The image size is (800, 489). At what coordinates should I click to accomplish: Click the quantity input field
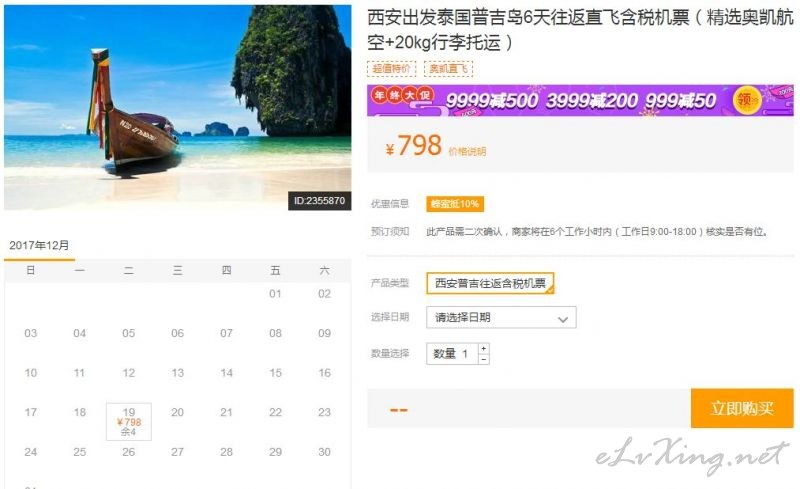click(x=452, y=354)
